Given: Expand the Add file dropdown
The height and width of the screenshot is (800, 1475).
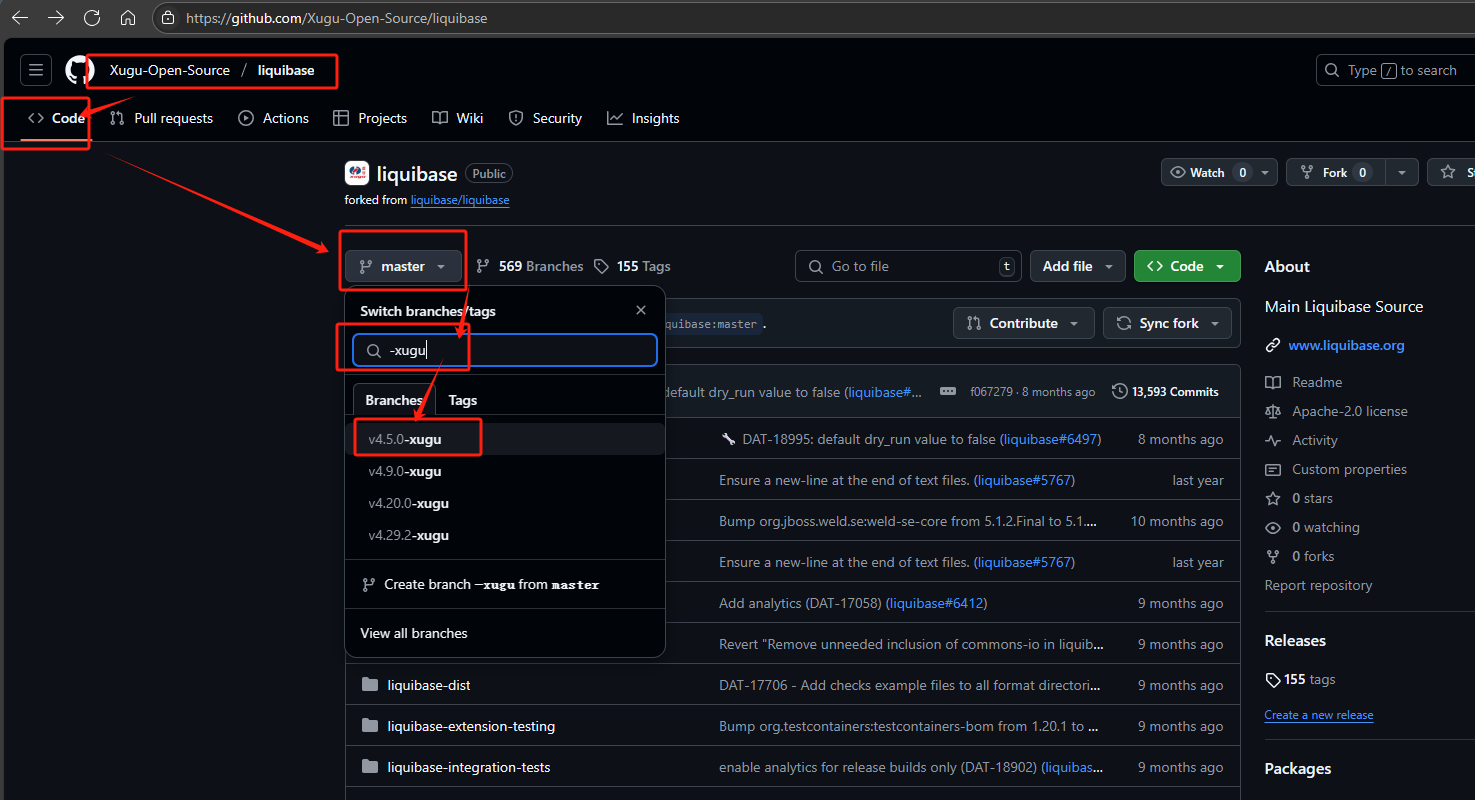Looking at the screenshot, I should point(1077,266).
